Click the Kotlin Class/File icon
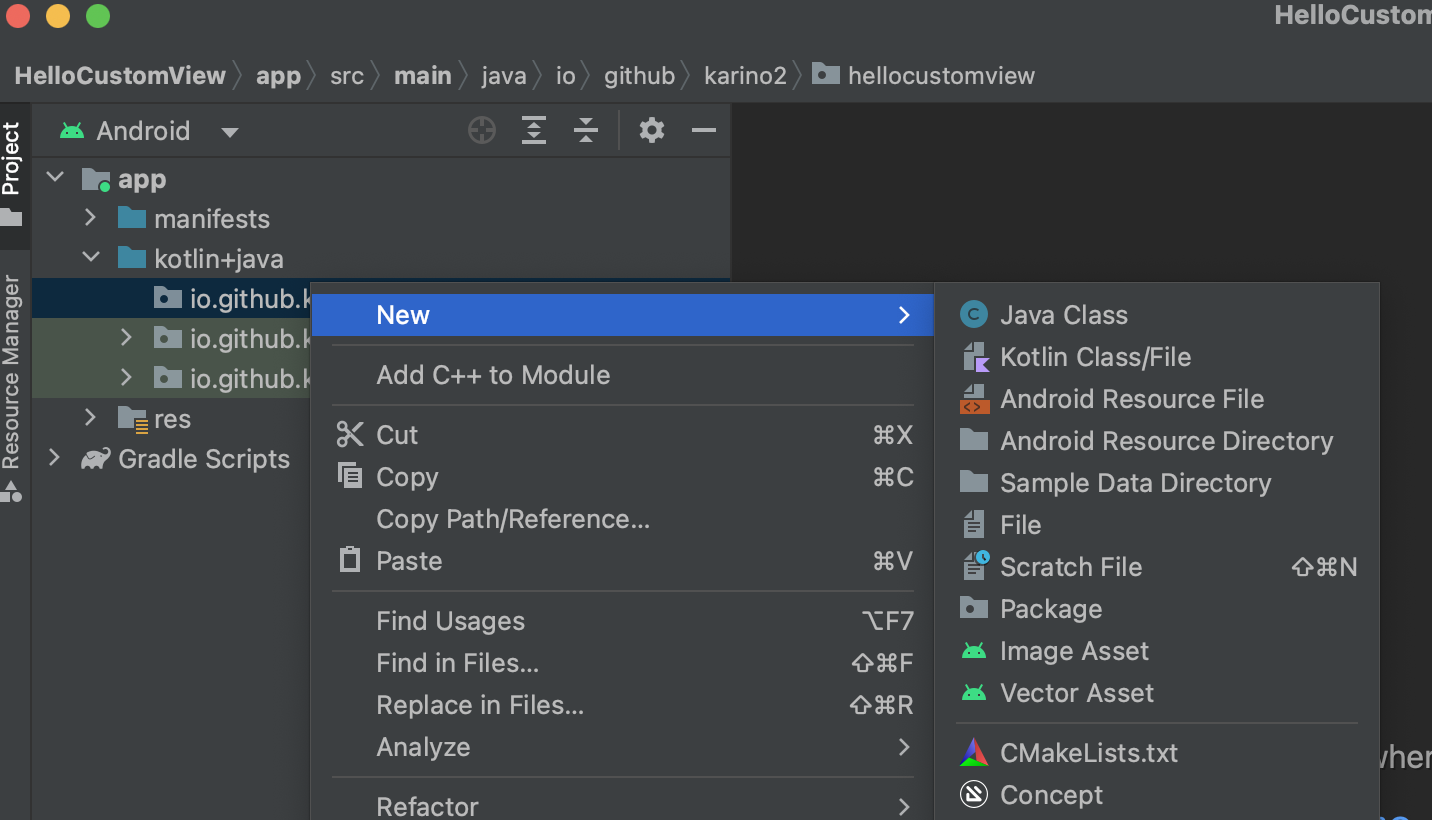Image resolution: width=1432 pixels, height=820 pixels. (974, 357)
